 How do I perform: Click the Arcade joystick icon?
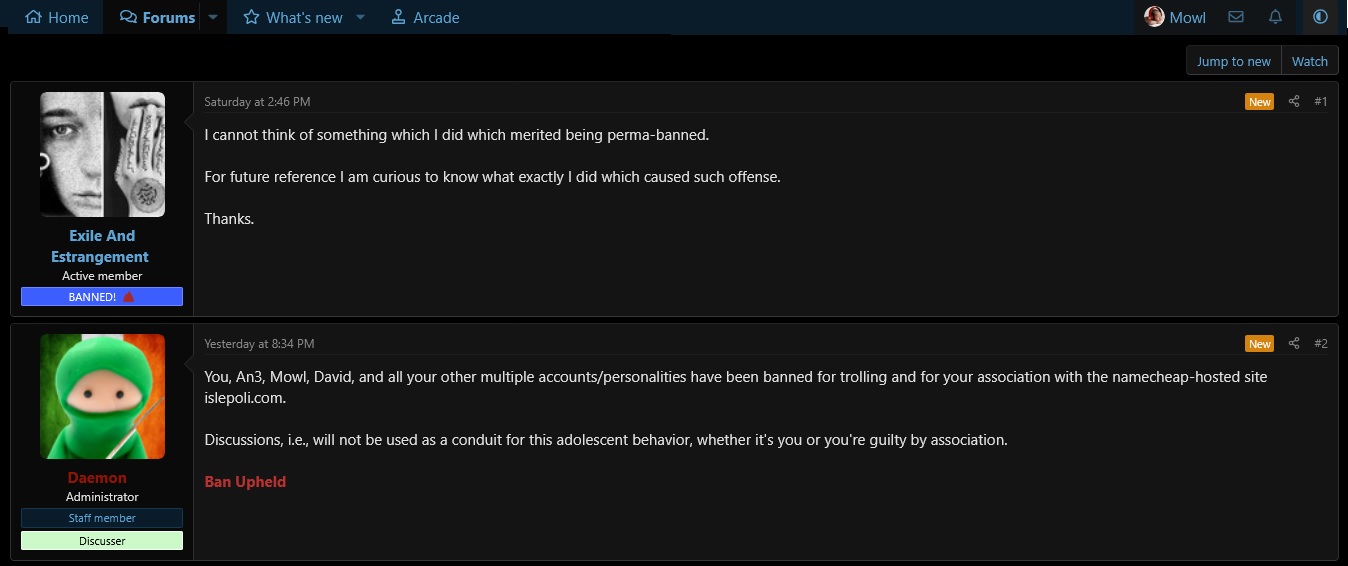398,17
